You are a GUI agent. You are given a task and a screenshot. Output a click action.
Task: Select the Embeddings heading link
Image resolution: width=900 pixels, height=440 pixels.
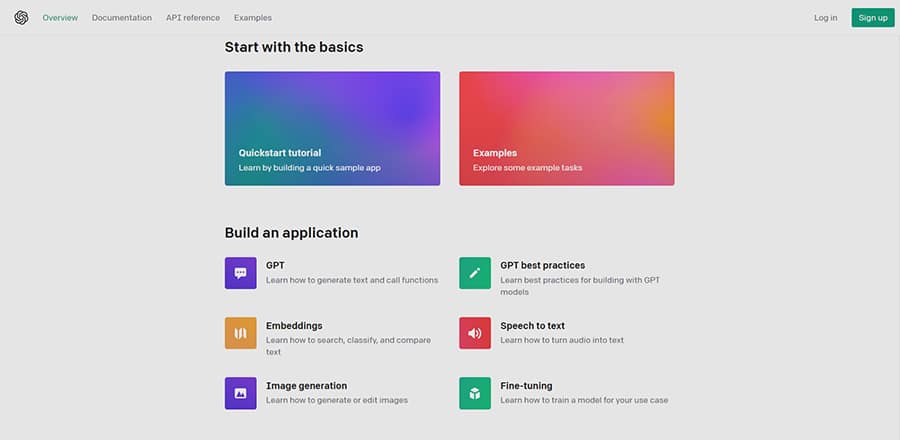[x=294, y=325]
